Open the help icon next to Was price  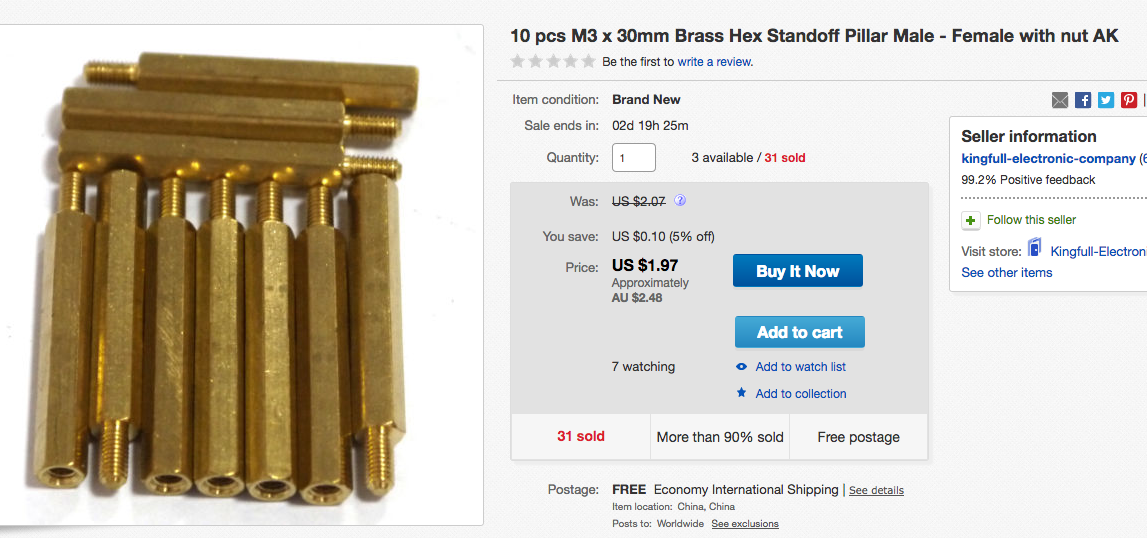click(x=680, y=200)
